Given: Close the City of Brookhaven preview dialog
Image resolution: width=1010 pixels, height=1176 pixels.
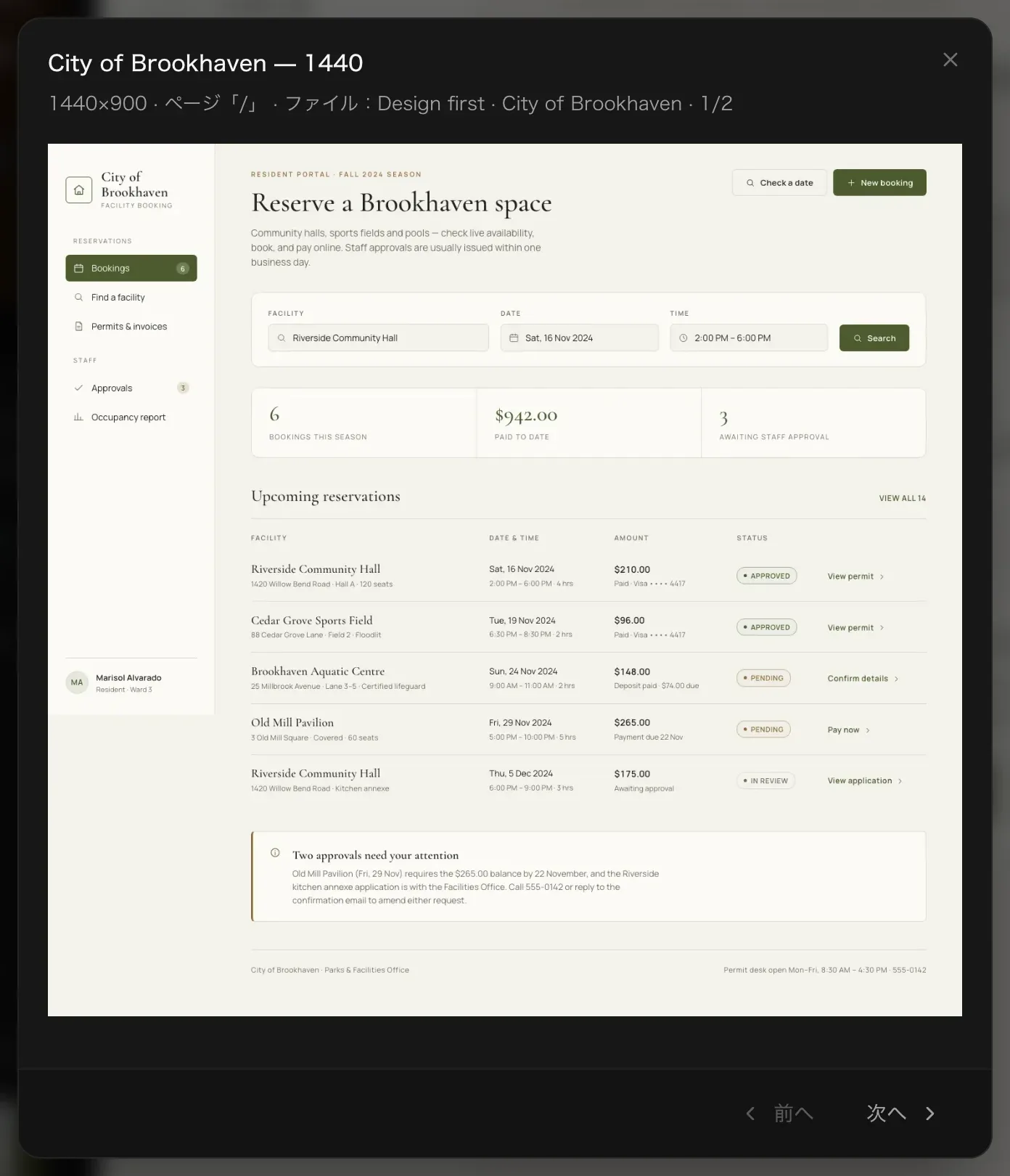Looking at the screenshot, I should click(x=950, y=60).
